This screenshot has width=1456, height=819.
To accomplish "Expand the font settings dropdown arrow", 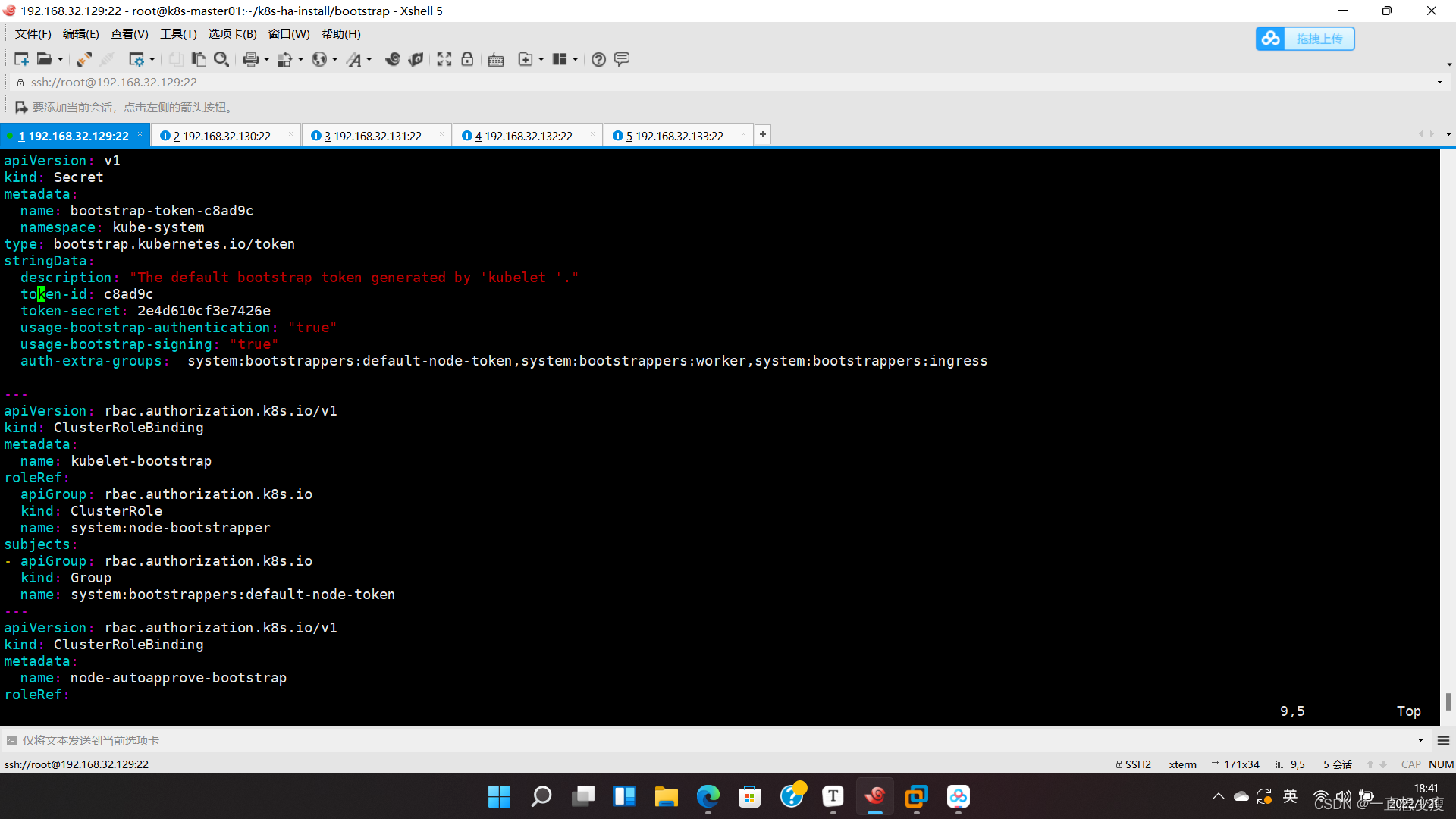I will tap(369, 60).
